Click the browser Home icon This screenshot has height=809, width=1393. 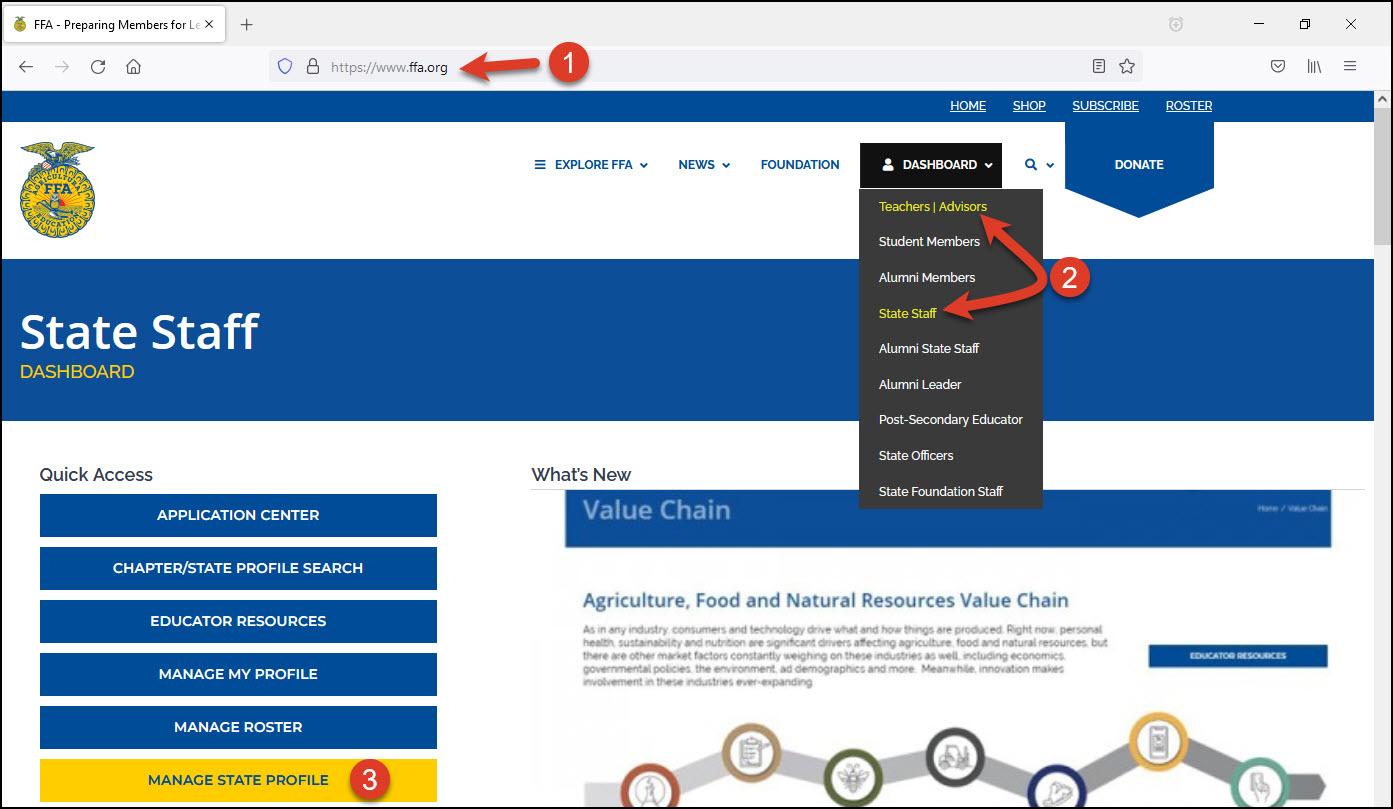[x=134, y=66]
